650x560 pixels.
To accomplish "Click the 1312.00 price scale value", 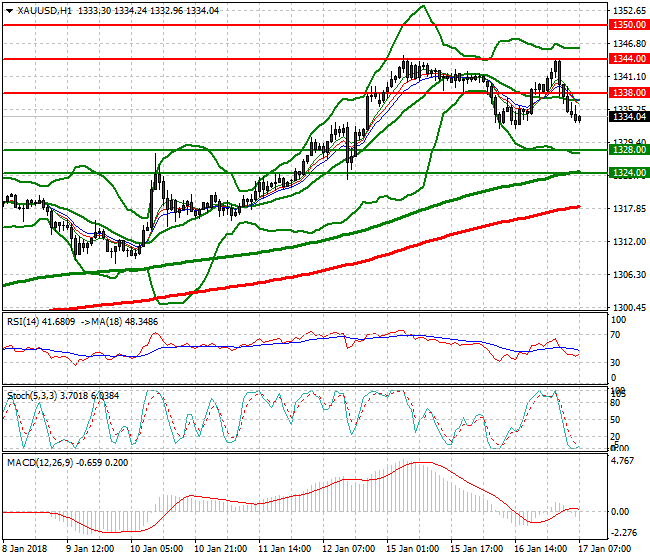I will pyautogui.click(x=629, y=241).
